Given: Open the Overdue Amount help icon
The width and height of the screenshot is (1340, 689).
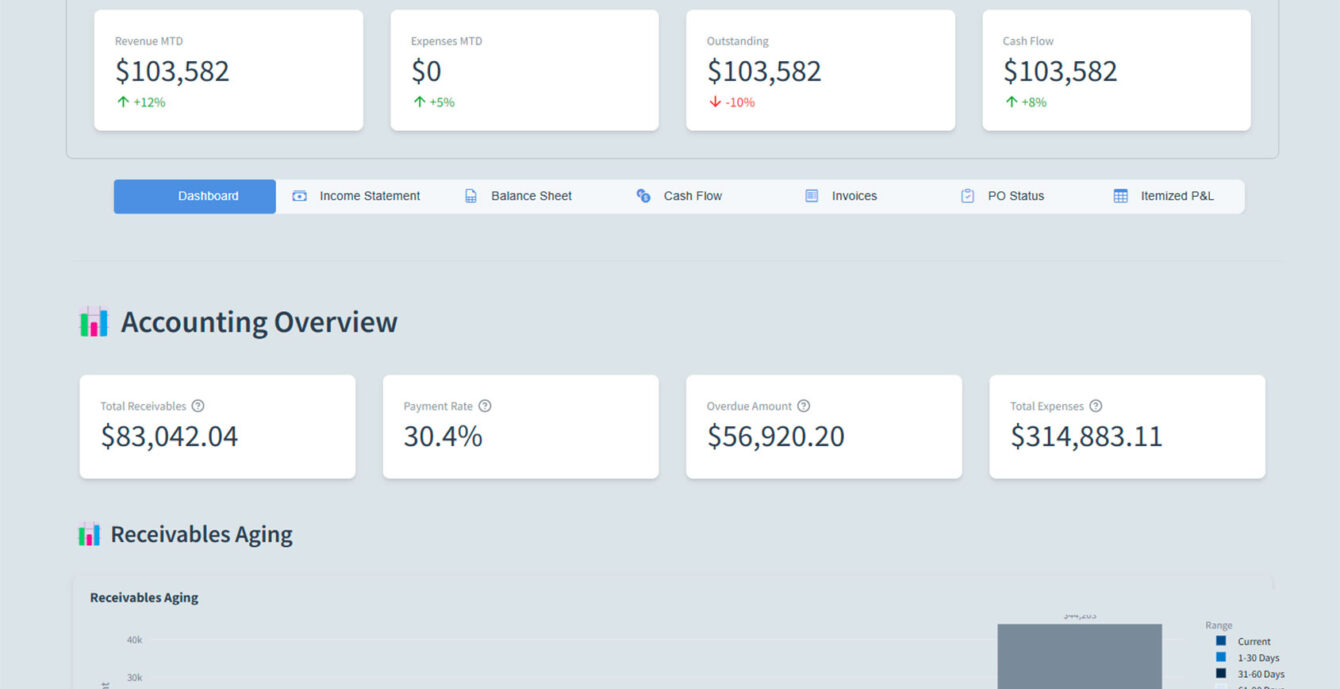Looking at the screenshot, I should pos(804,406).
